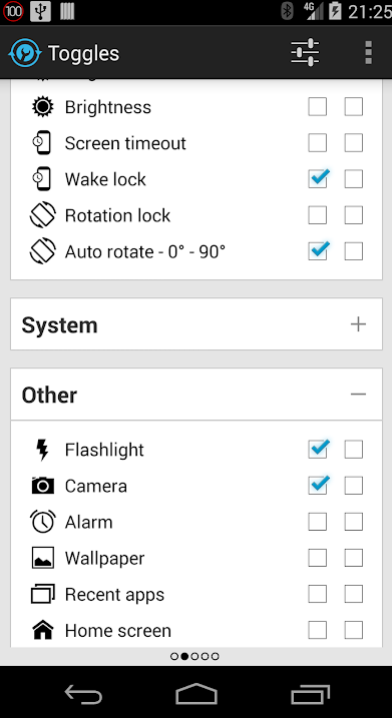Expand the System section with plus

[x=358, y=324]
